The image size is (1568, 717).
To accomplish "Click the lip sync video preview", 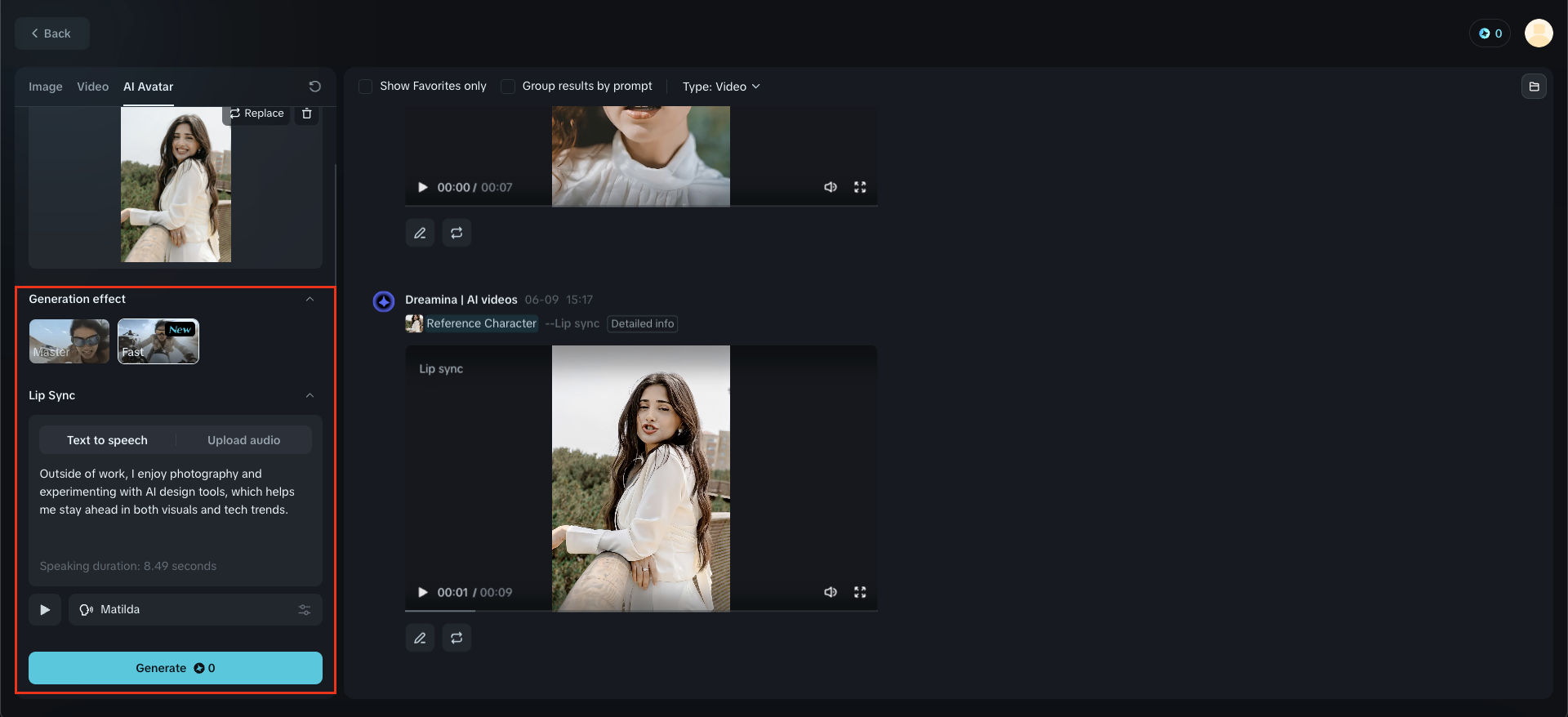I will (x=641, y=478).
